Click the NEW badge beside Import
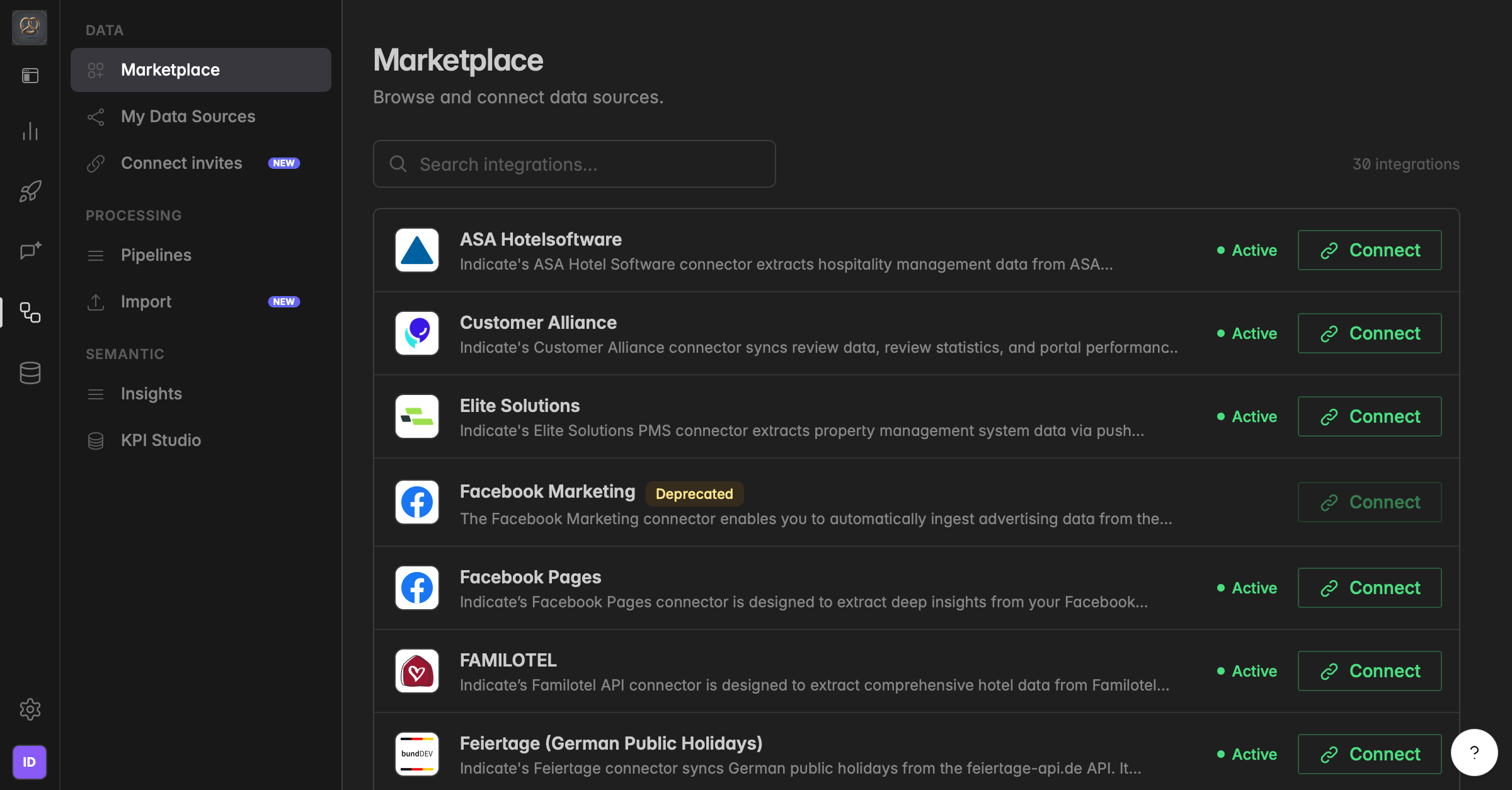Screen dimensions: 1512x790 [284, 302]
